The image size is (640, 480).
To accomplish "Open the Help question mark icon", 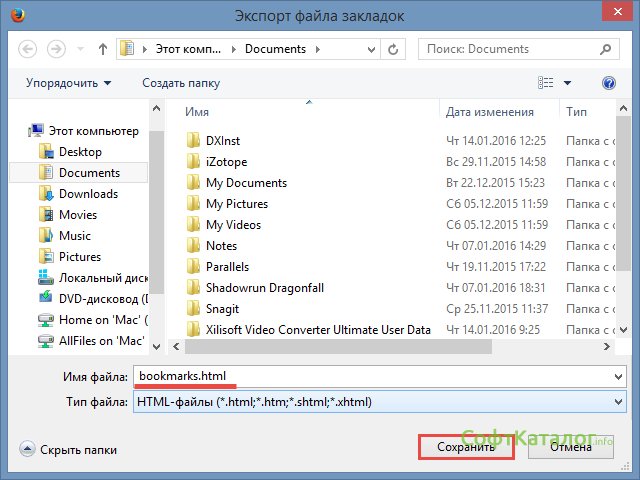I will click(608, 83).
